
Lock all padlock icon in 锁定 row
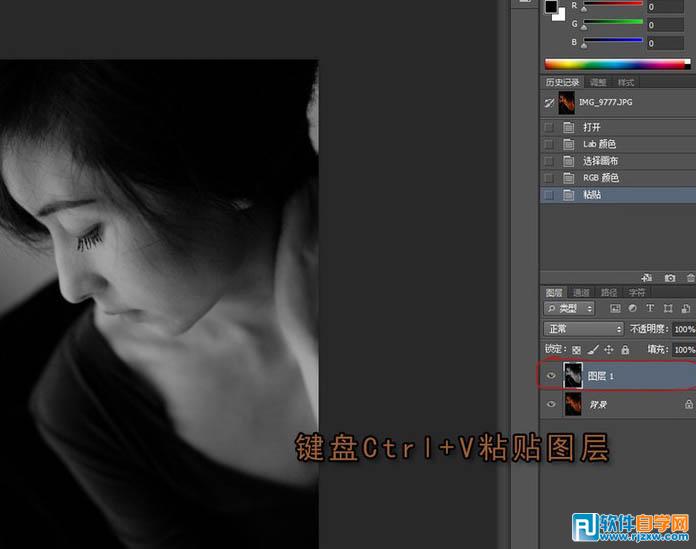(625, 350)
